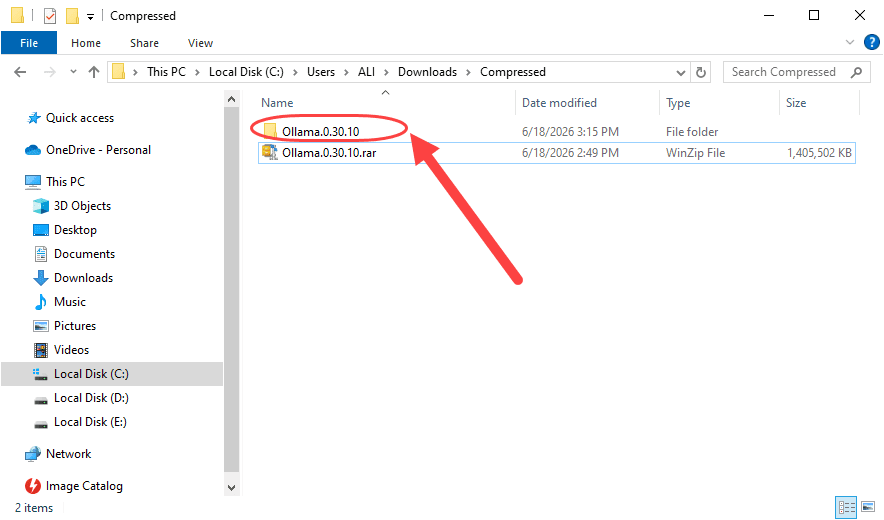Viewport: 884px width, 520px height.
Task: Go forward with the Forward arrow
Action: pyautogui.click(x=50, y=72)
